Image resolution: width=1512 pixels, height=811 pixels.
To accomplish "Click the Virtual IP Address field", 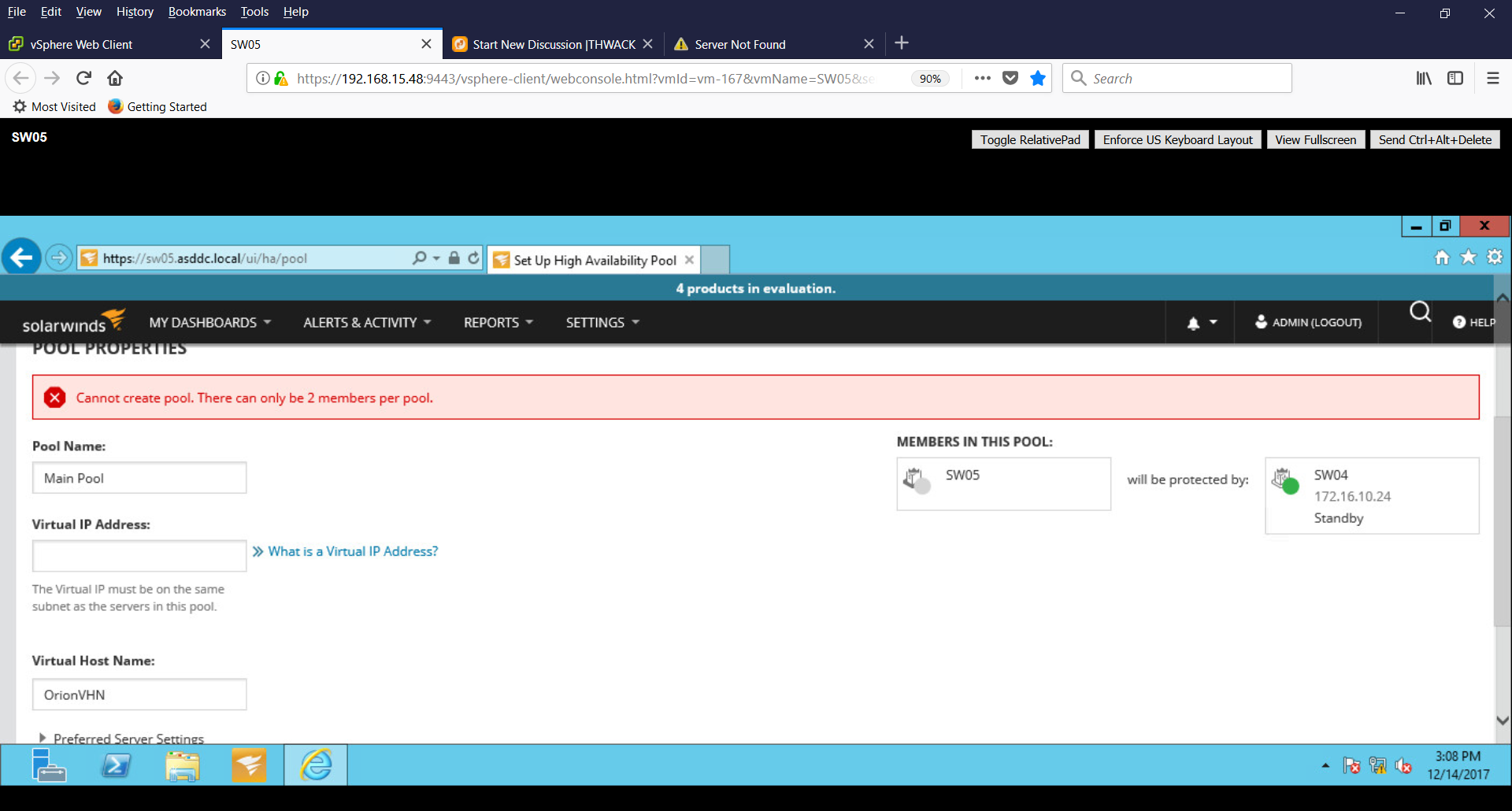I will pyautogui.click(x=139, y=556).
